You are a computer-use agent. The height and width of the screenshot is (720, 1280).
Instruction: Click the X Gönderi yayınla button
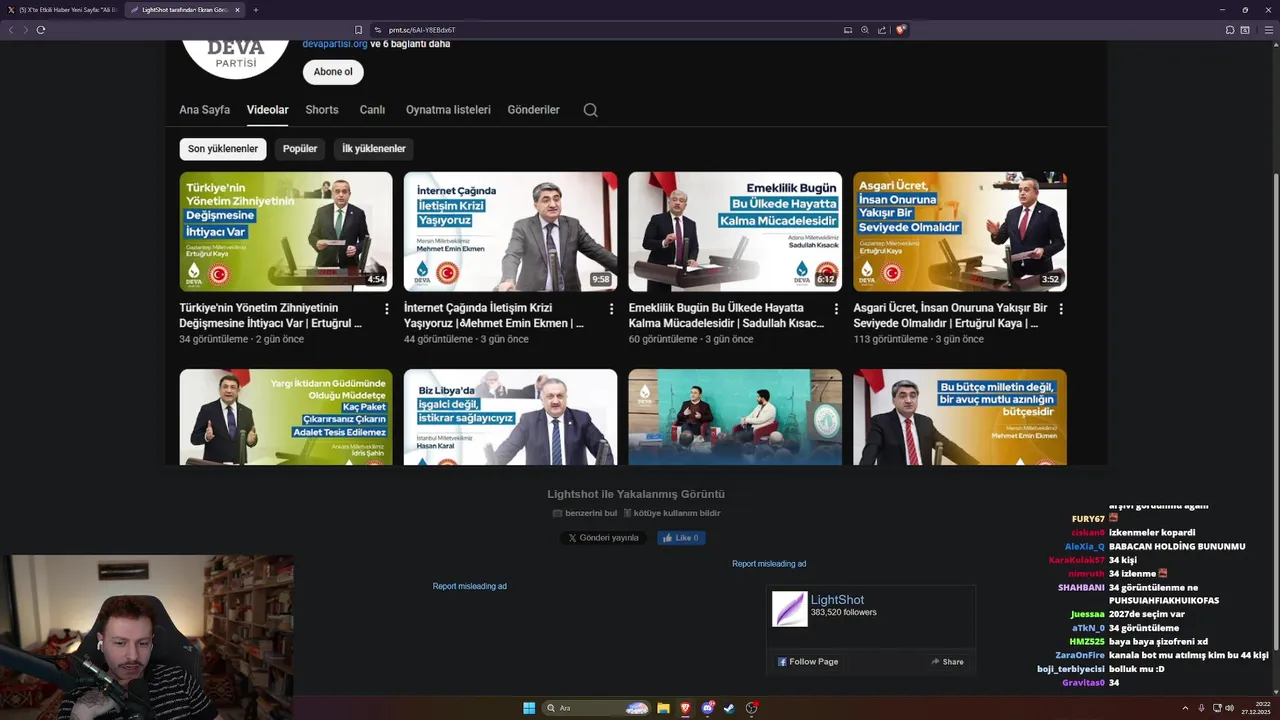[603, 538]
